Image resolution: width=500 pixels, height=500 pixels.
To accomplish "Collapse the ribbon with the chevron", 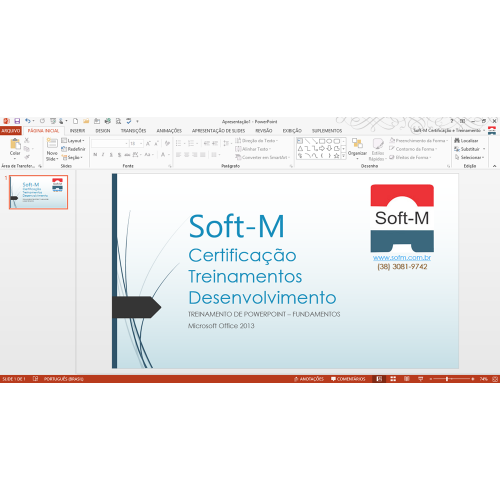I will coord(494,166).
